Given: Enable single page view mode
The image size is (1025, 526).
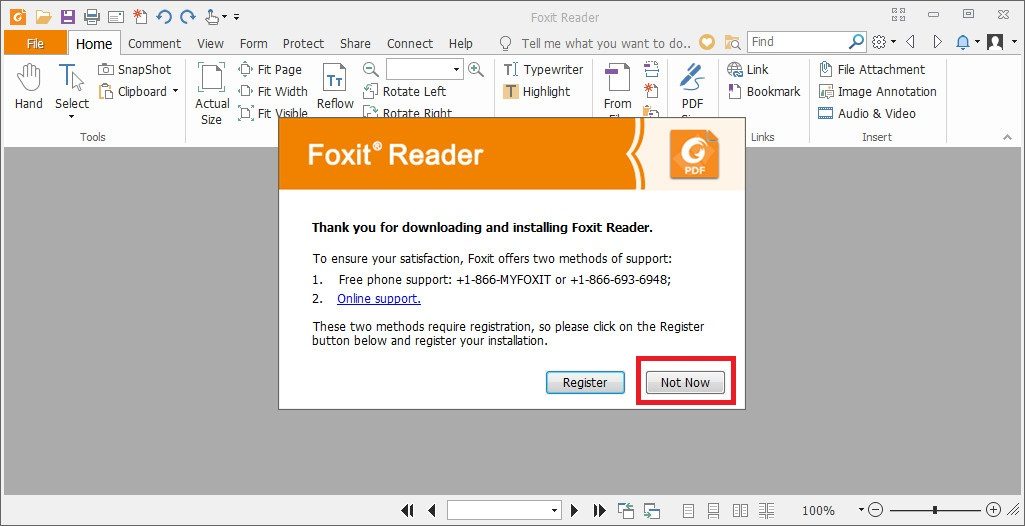Looking at the screenshot, I should click(x=688, y=510).
